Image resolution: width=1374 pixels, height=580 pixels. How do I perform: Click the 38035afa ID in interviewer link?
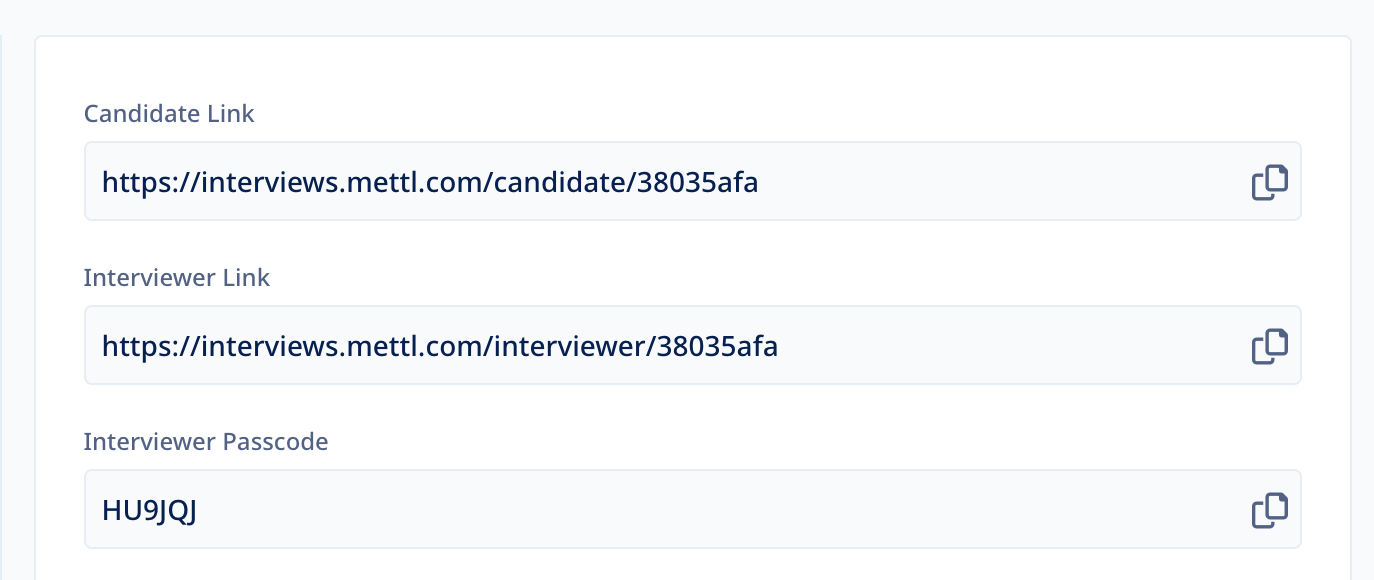coord(717,347)
